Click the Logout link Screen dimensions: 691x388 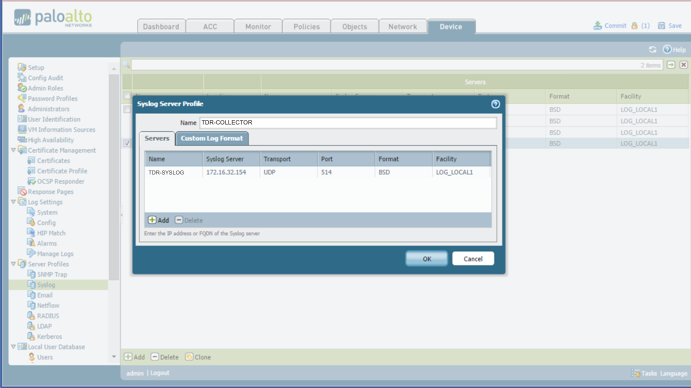point(160,373)
